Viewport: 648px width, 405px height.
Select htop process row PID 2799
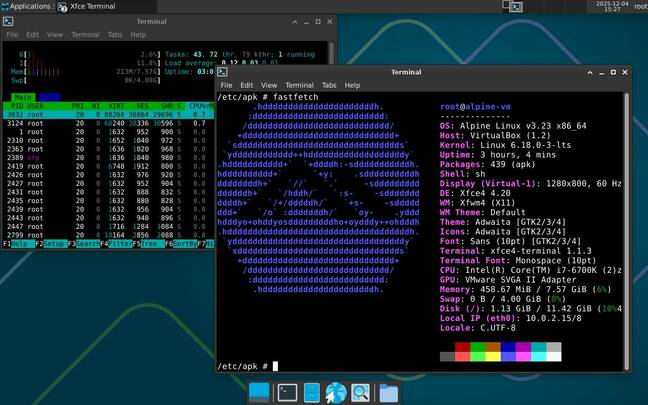coord(108,235)
